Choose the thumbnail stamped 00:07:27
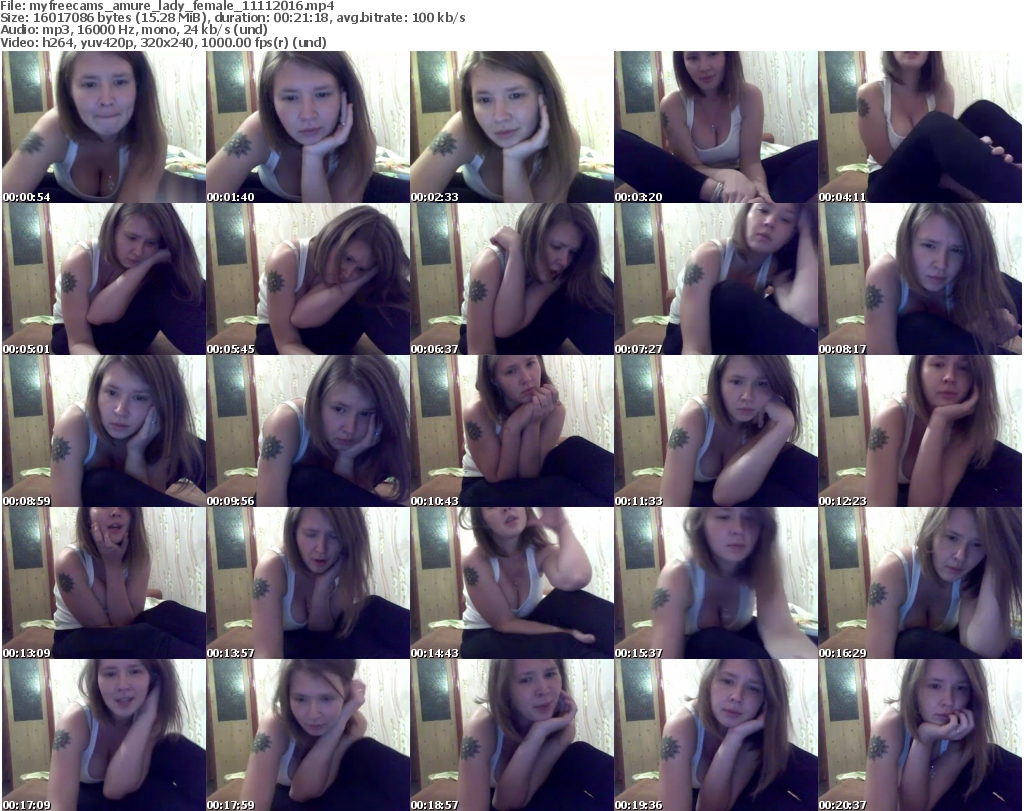1024x811 pixels. click(715, 279)
